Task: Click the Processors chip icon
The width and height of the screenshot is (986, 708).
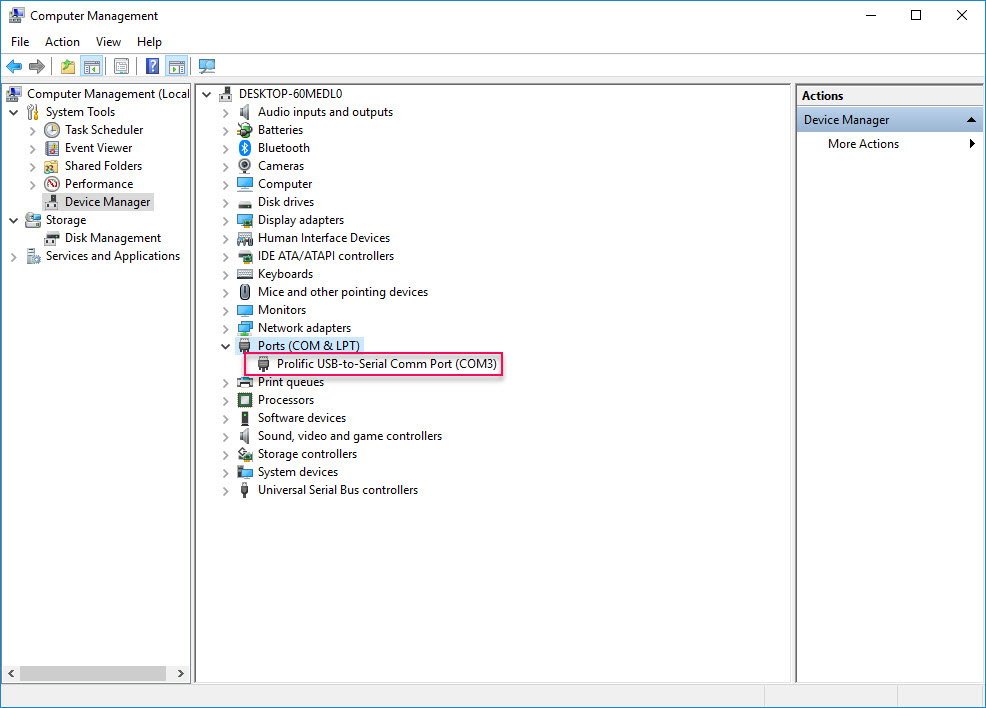Action: tap(245, 400)
